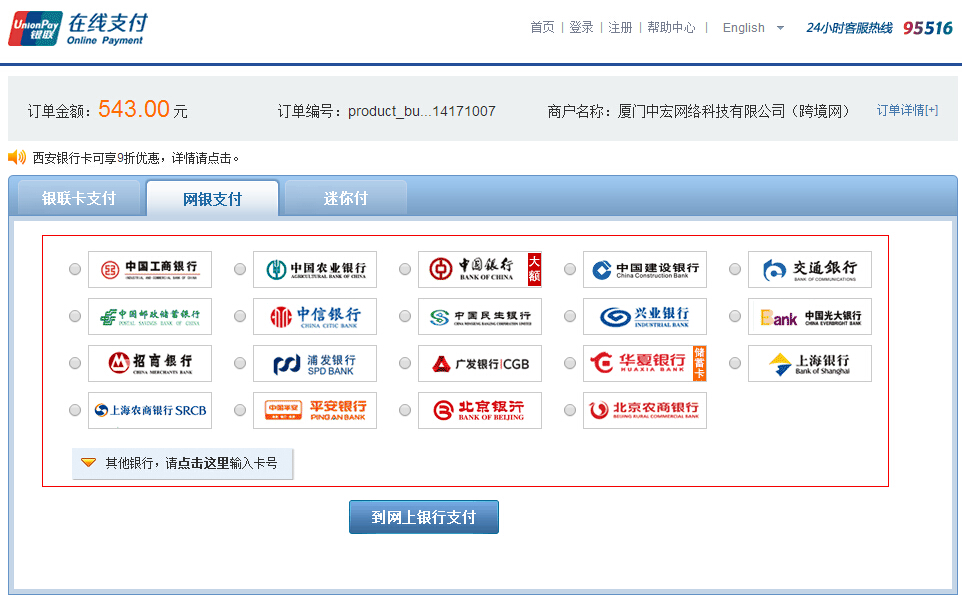
Task: Select the radio button for 浦发银行 SPD Bank
Action: click(240, 363)
